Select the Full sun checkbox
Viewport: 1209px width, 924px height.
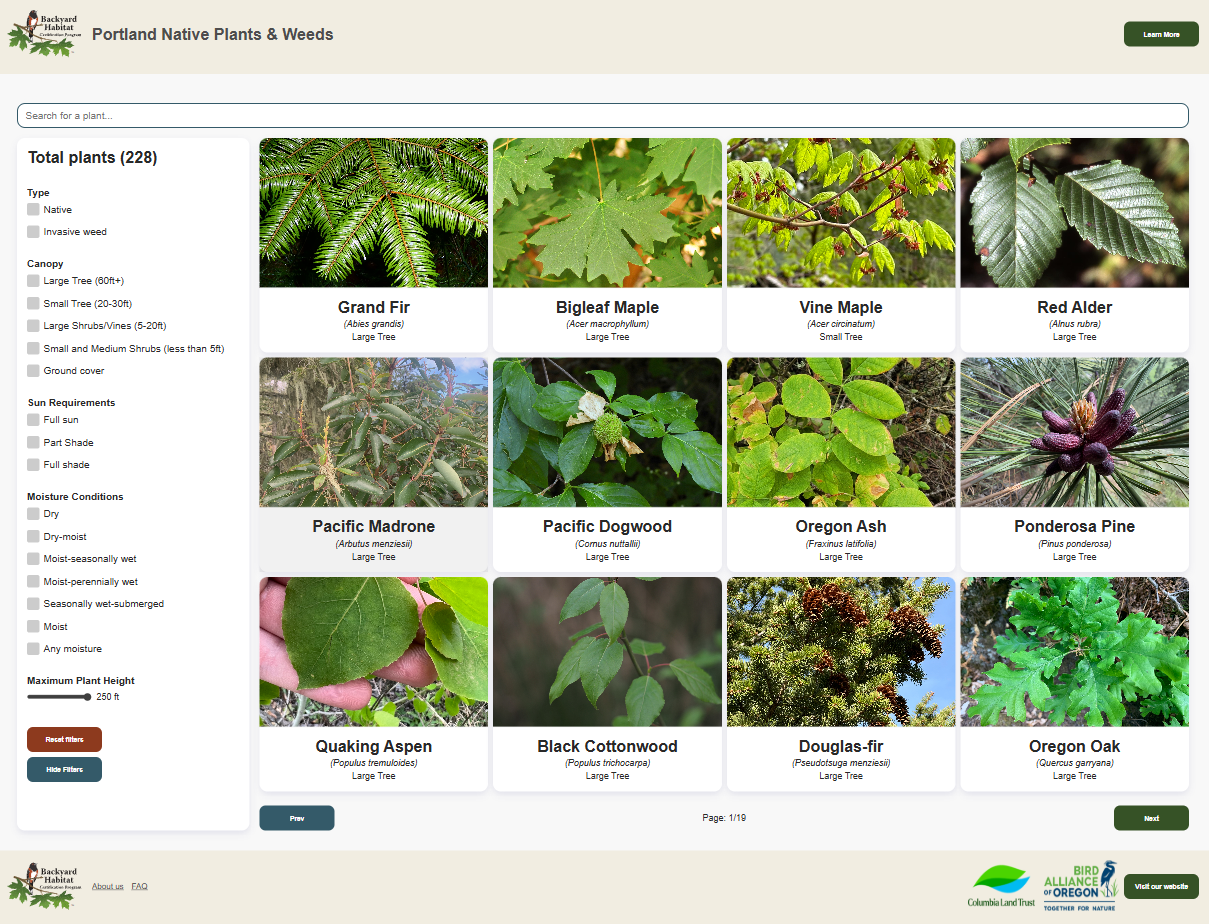(x=33, y=420)
